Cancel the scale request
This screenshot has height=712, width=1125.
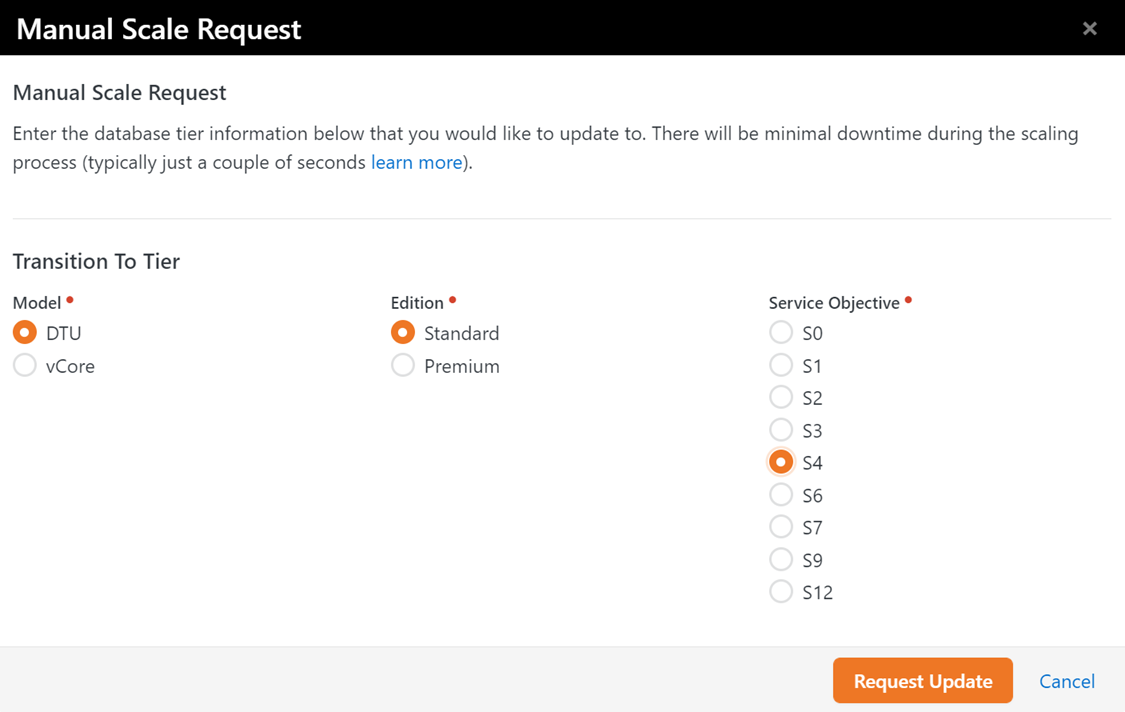point(1067,681)
